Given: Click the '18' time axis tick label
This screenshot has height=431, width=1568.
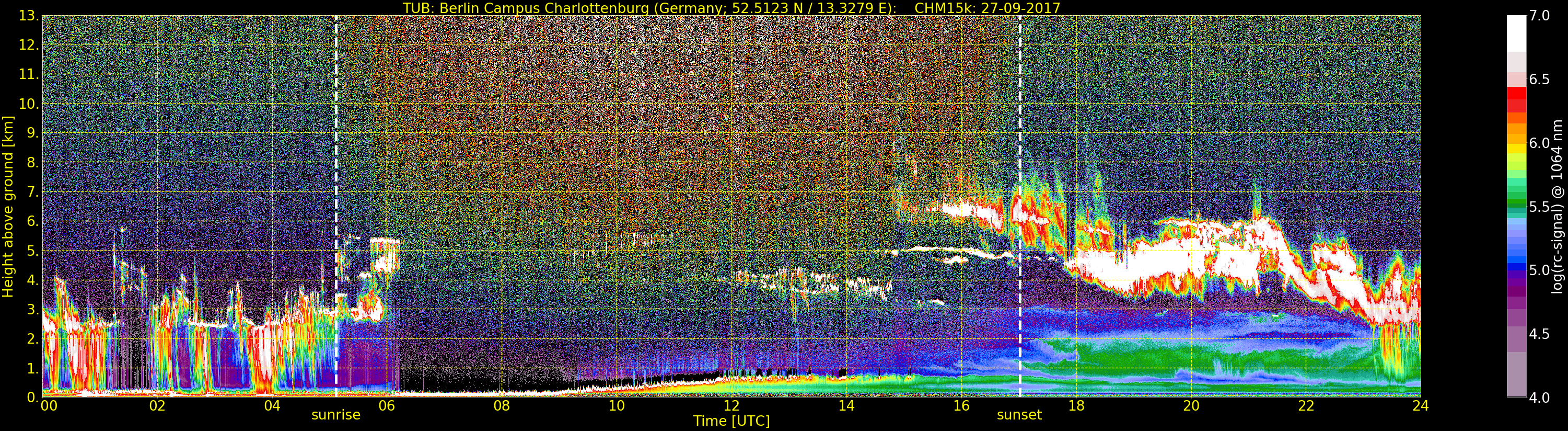Looking at the screenshot, I should tap(1076, 405).
